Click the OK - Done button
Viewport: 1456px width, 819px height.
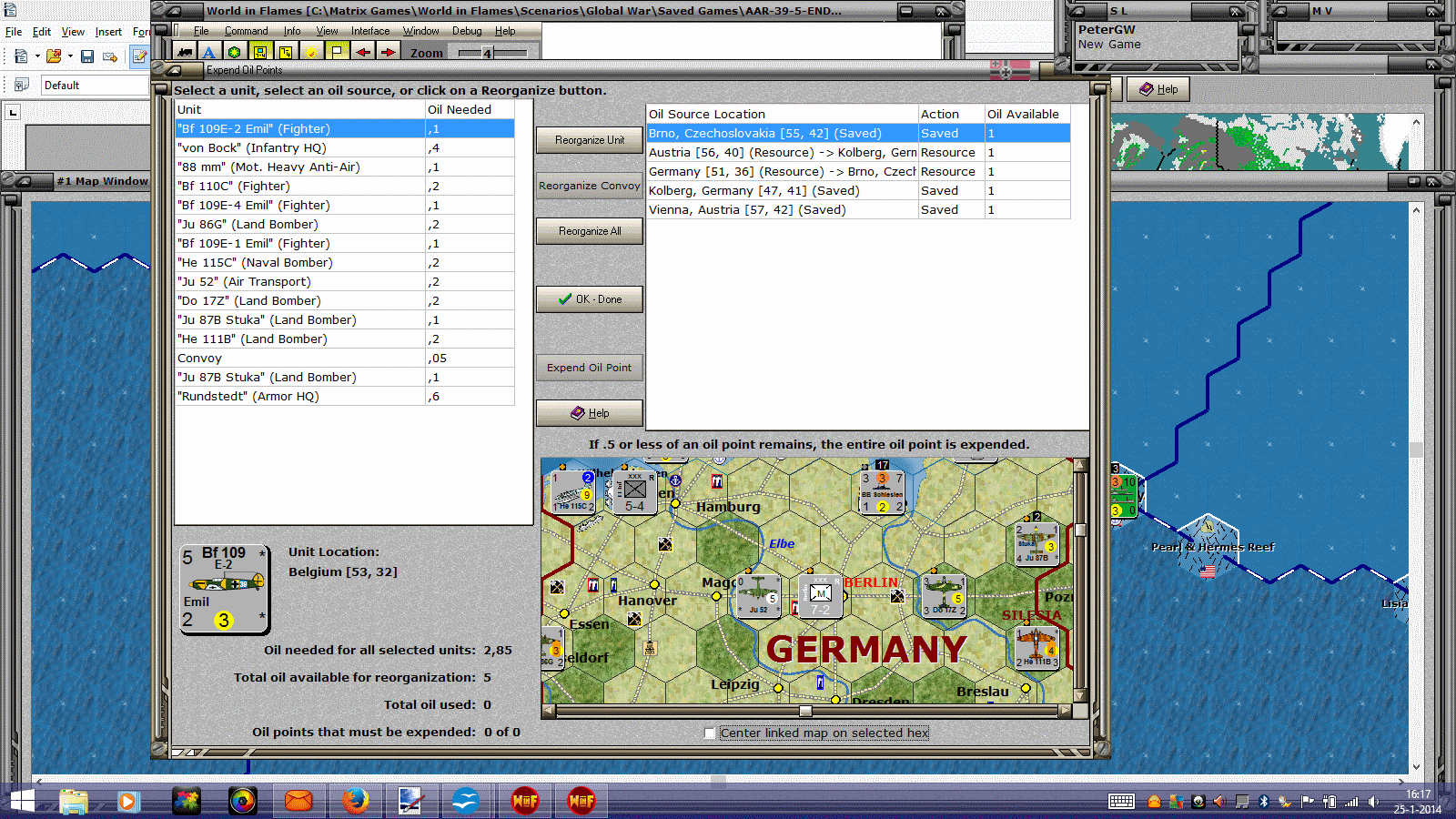point(590,299)
